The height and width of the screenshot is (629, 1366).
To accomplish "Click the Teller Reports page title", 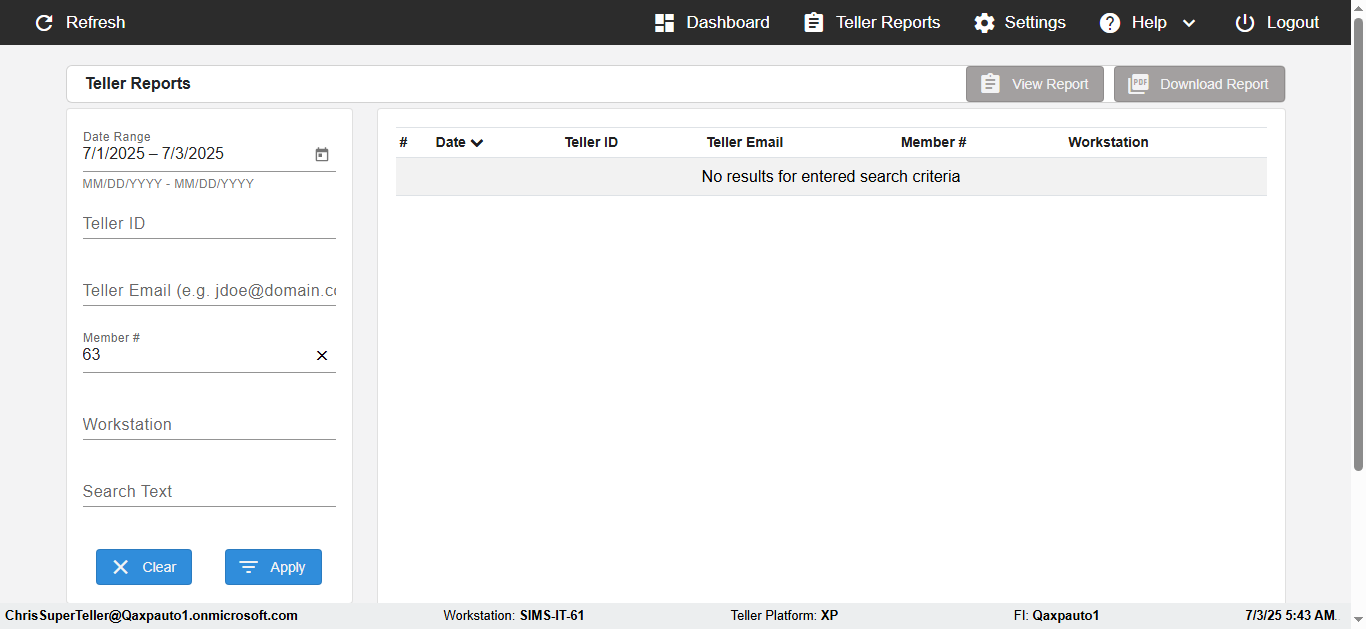I will click(x=138, y=84).
